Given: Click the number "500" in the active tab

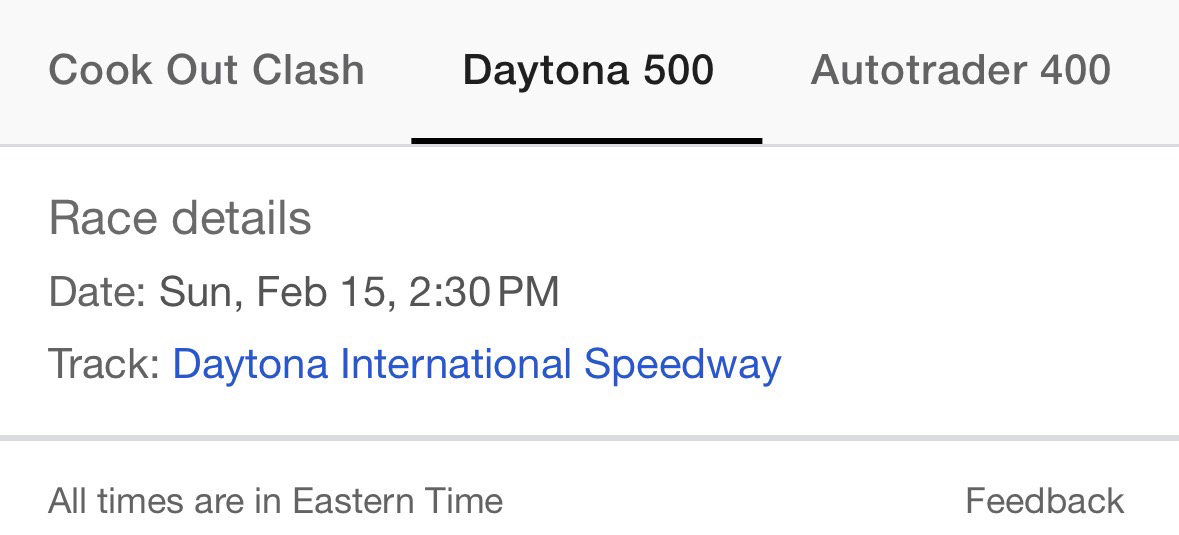Looking at the screenshot, I should (x=678, y=70).
